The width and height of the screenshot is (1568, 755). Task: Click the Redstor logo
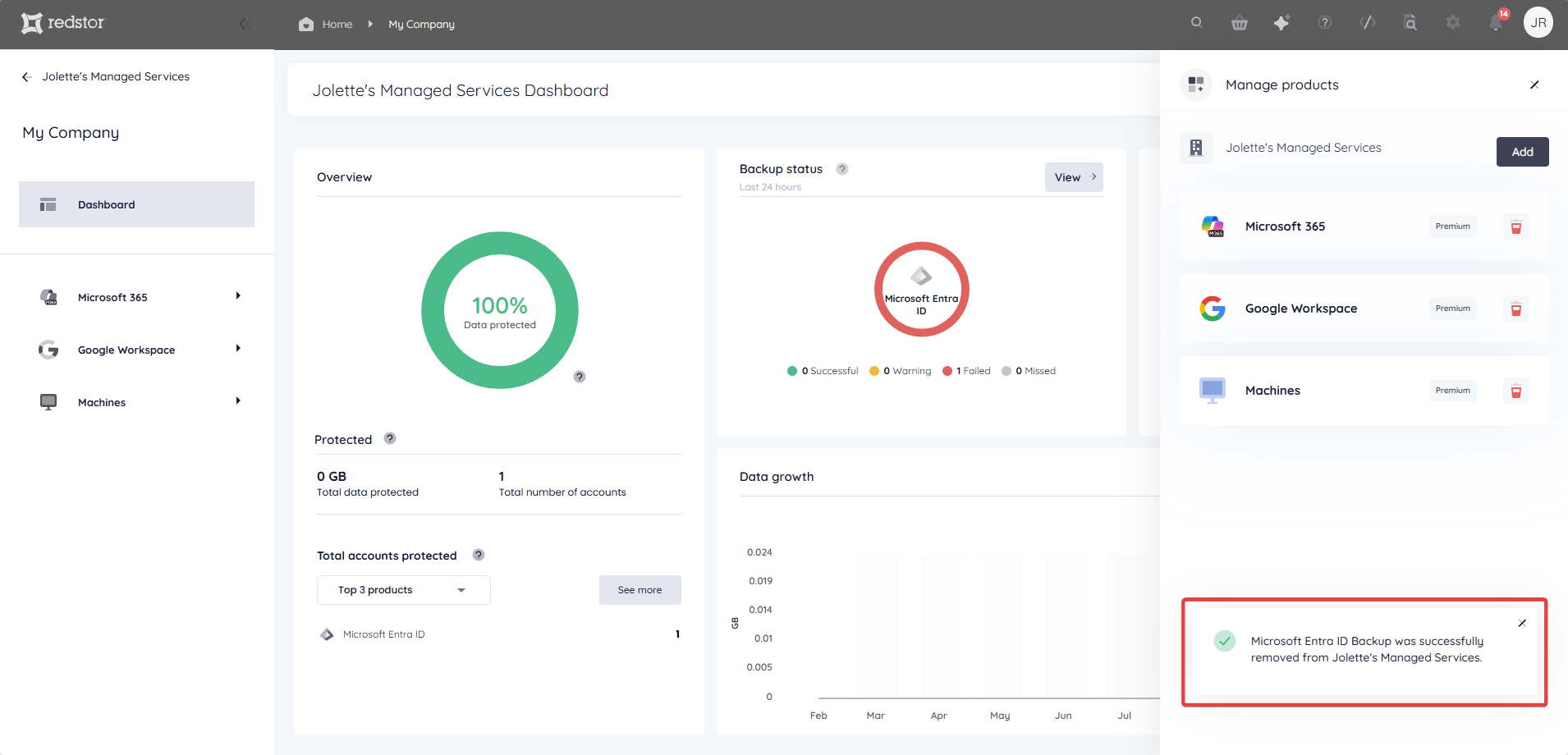point(64,23)
